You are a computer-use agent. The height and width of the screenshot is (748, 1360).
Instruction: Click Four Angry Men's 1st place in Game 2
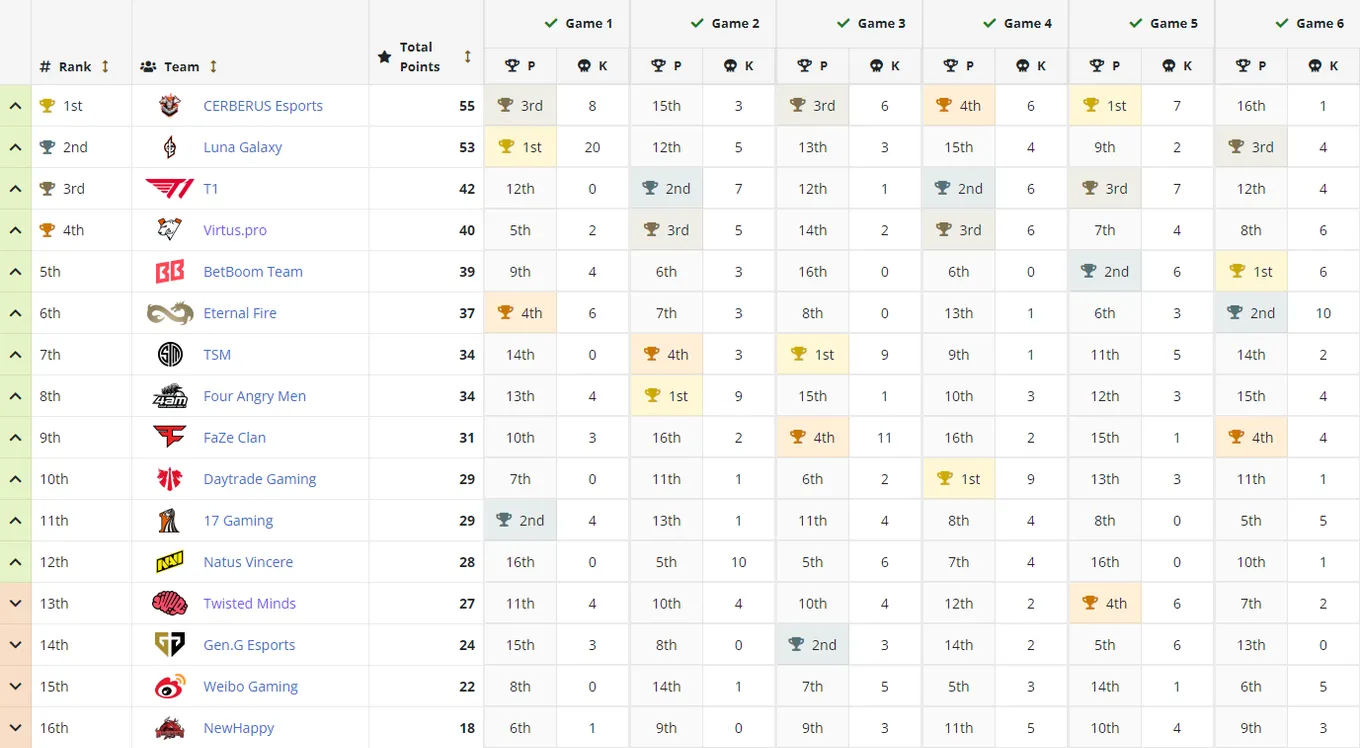pyautogui.click(x=667, y=396)
